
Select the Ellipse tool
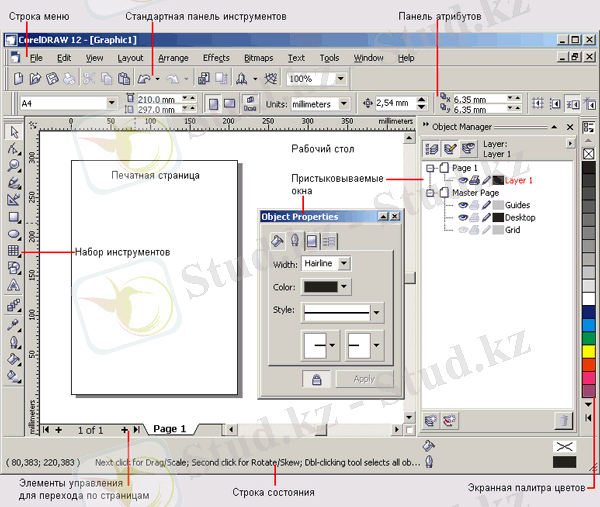[x=14, y=234]
